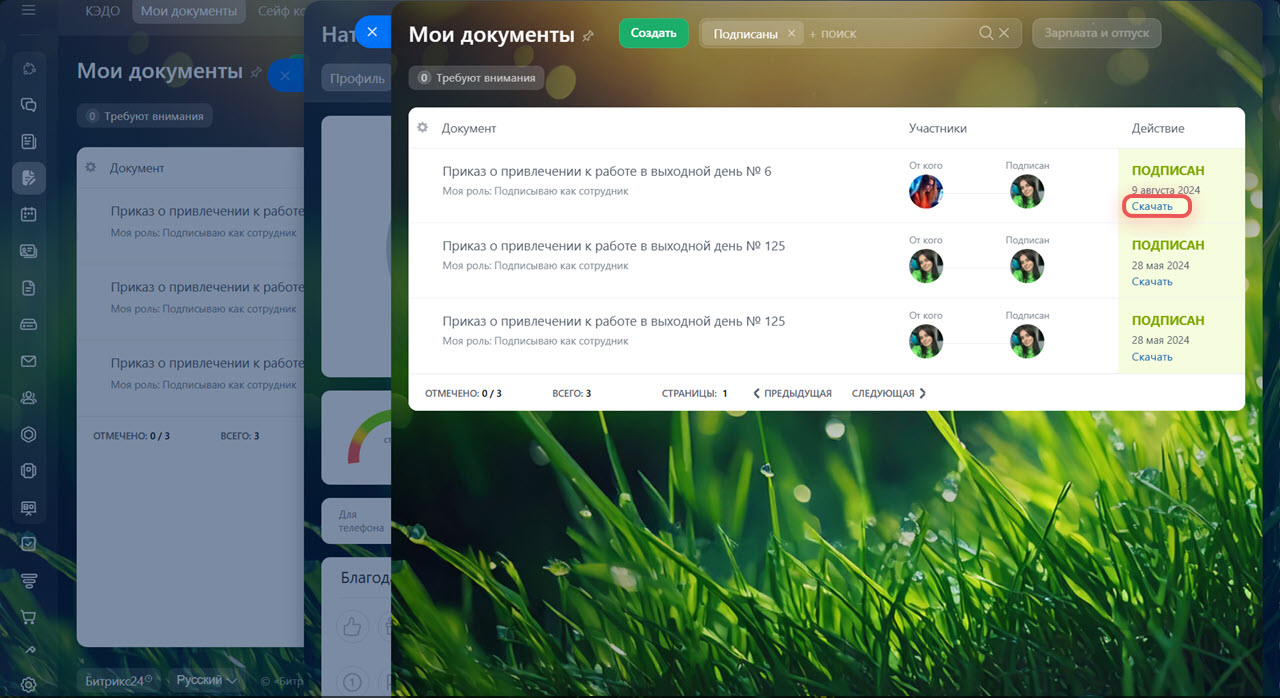Open the Workgroups people icon in sidebar
1280x698 pixels.
(29, 398)
